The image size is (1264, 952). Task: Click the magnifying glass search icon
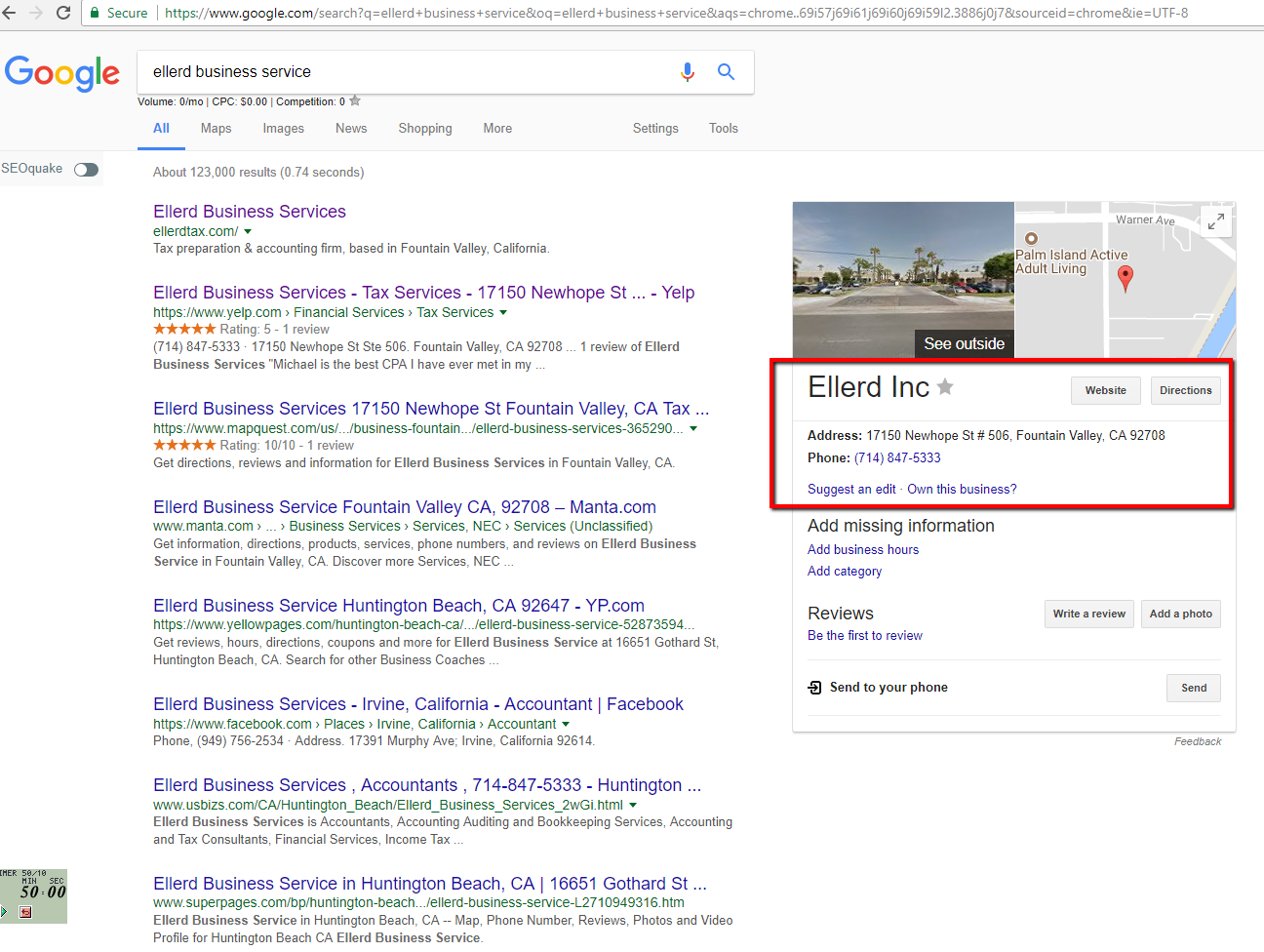726,71
